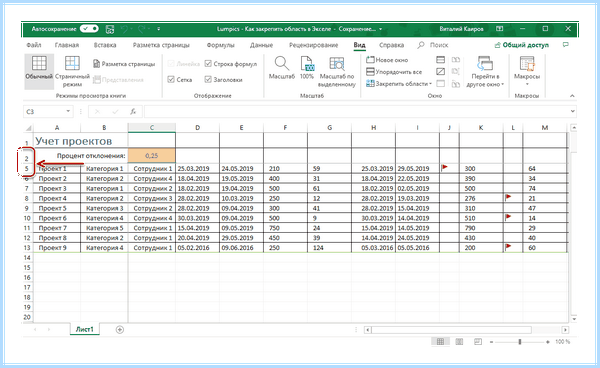Toggle the Автосохранение switch
The image size is (600, 368).
(89, 29)
